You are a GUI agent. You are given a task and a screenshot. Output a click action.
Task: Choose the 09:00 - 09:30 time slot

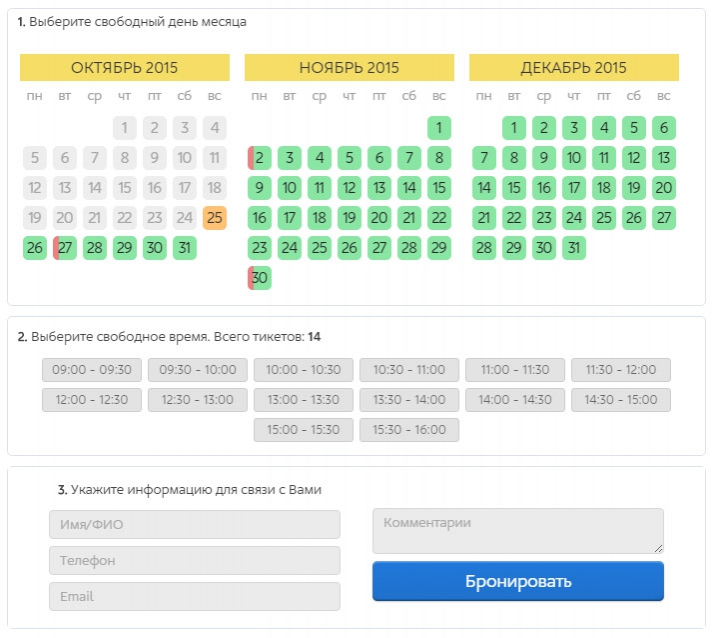(x=92, y=370)
